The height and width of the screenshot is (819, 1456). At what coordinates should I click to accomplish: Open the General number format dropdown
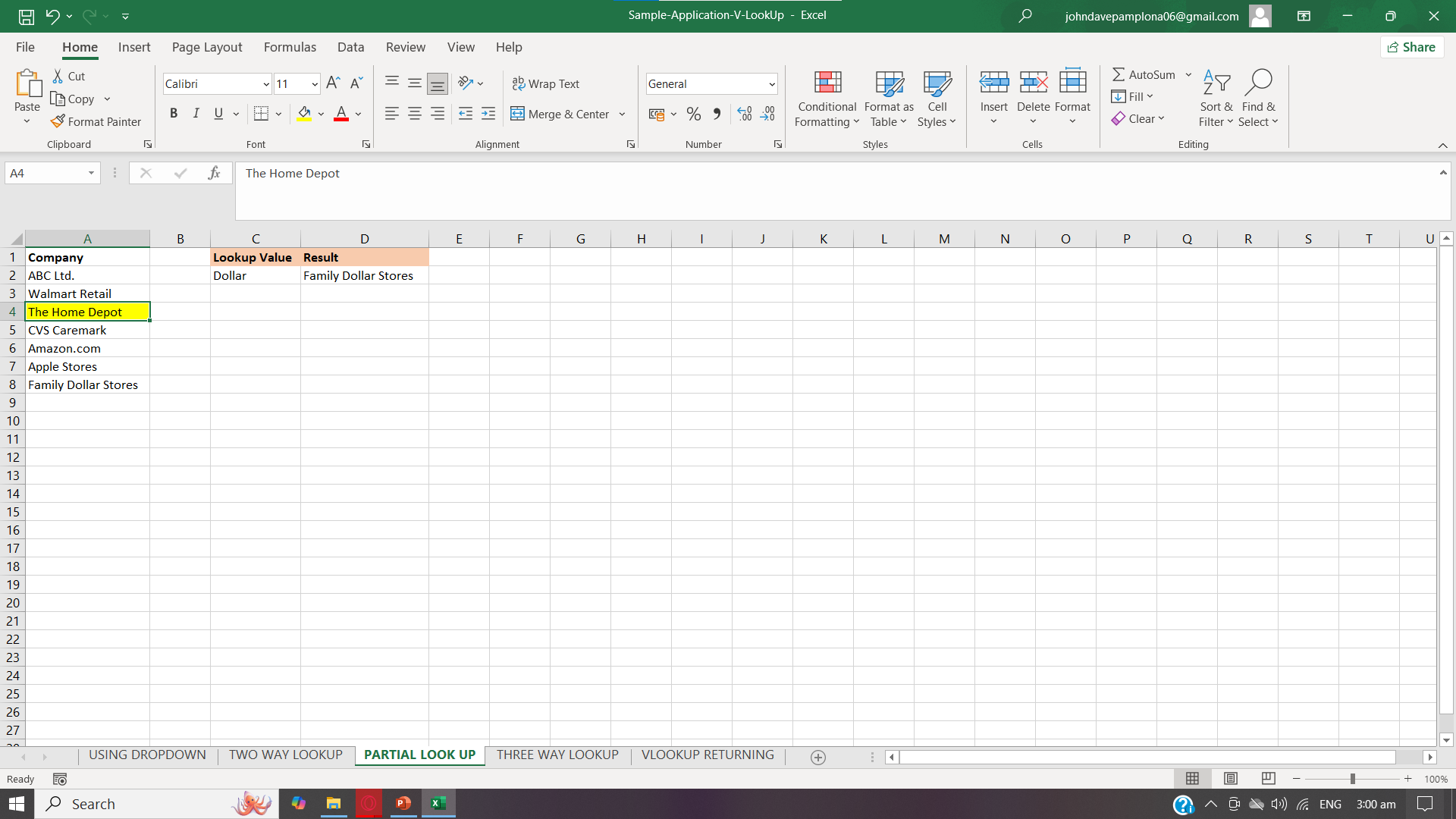pyautogui.click(x=771, y=84)
